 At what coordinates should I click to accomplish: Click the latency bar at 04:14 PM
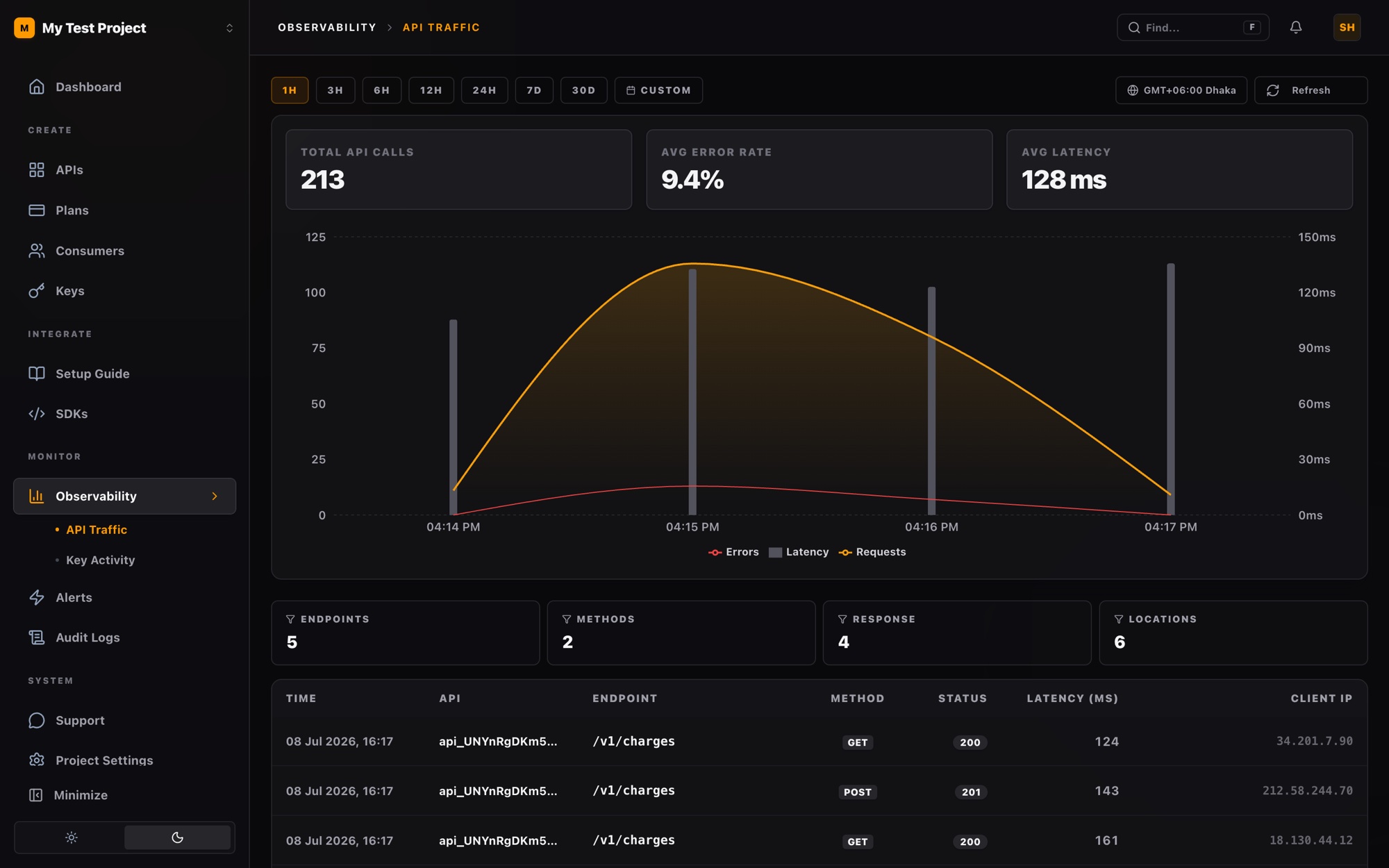tap(454, 417)
